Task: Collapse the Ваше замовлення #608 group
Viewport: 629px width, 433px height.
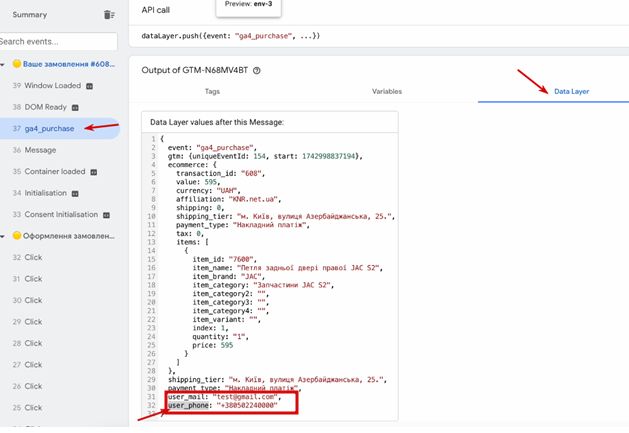Action: [x=2, y=65]
